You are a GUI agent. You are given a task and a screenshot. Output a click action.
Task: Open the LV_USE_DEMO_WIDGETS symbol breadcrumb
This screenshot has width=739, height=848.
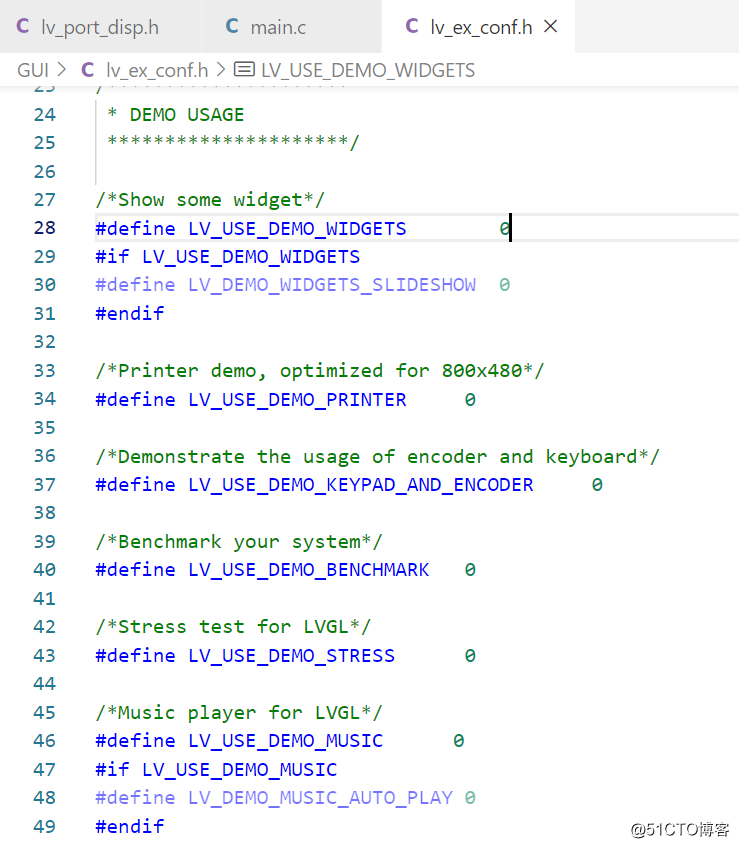(x=368, y=70)
